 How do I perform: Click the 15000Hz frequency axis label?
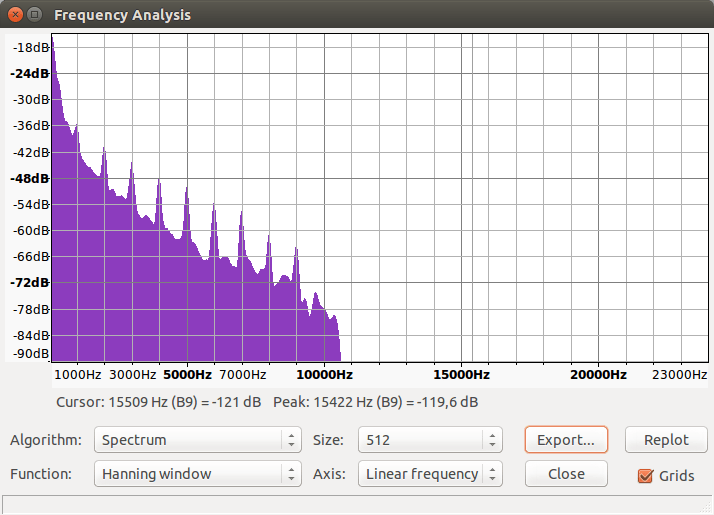pyautogui.click(x=461, y=375)
